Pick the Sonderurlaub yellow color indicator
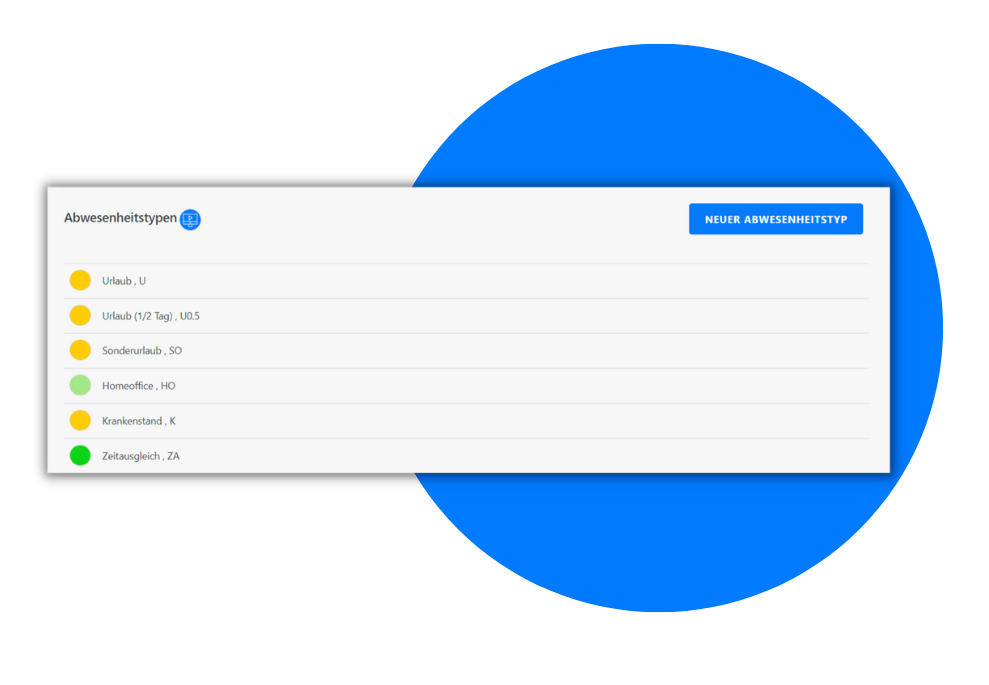This screenshot has height=685, width=989. (x=80, y=350)
